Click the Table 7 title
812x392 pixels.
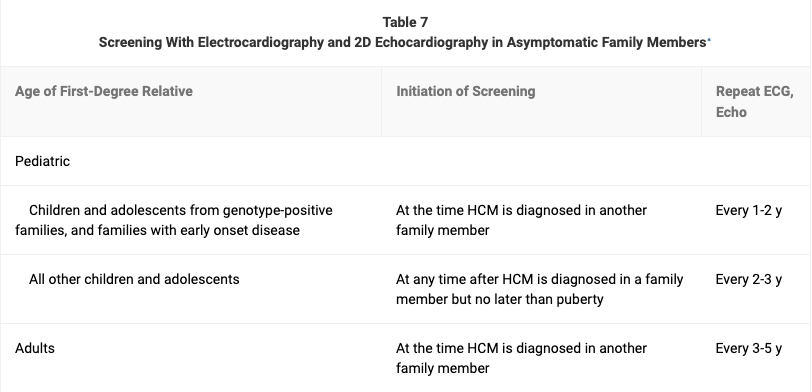click(x=405, y=22)
